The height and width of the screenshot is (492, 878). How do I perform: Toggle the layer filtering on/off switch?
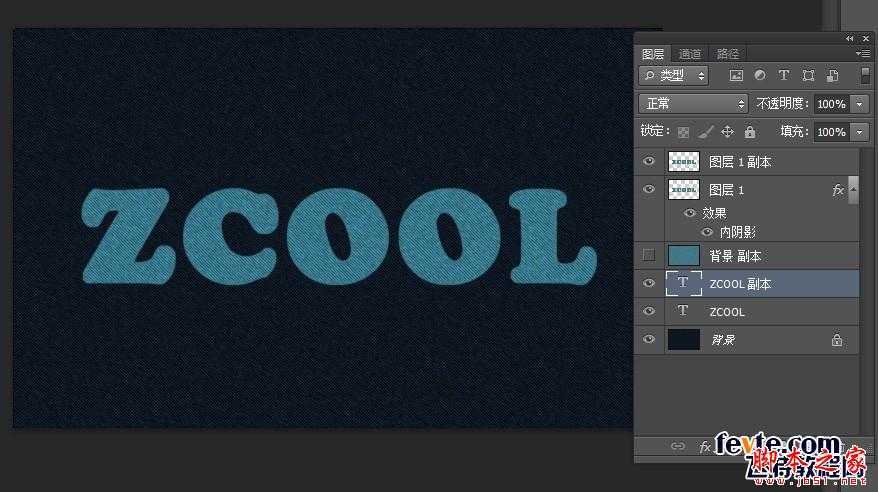(x=865, y=76)
